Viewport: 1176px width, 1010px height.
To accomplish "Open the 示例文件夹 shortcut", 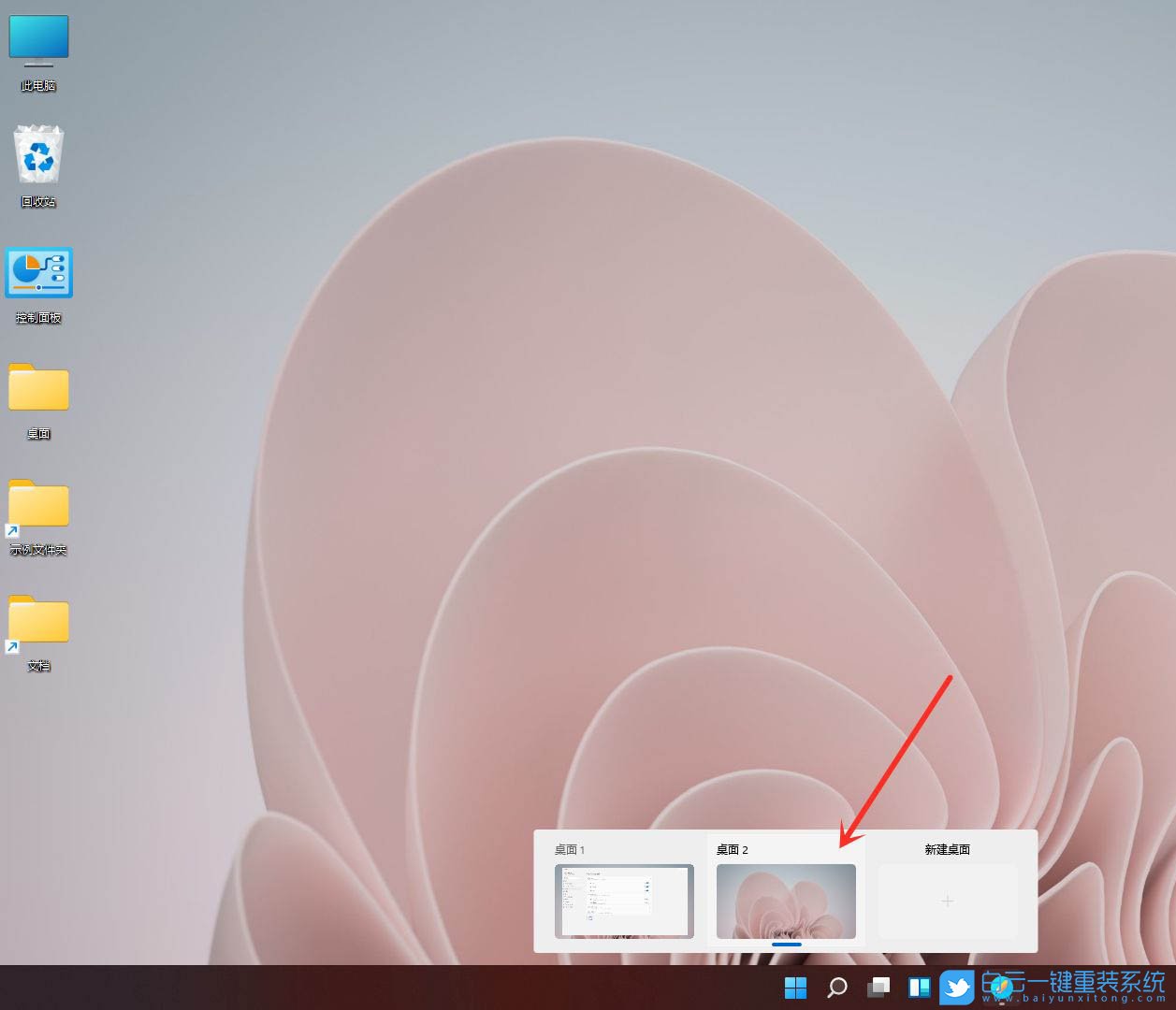I will 38,506.
